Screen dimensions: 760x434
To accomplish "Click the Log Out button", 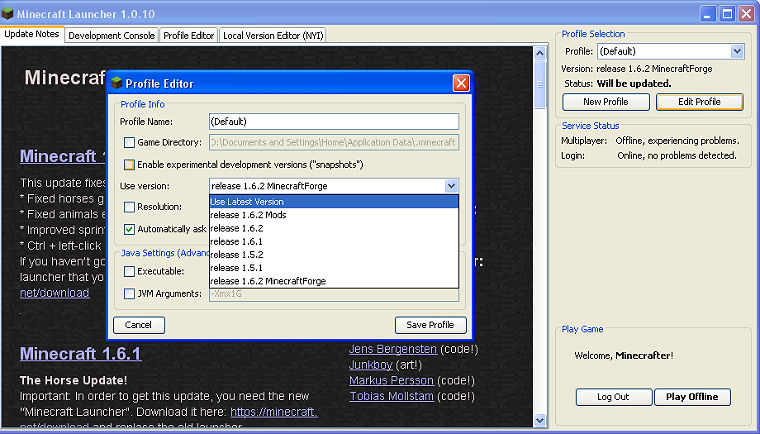I will click(x=614, y=397).
